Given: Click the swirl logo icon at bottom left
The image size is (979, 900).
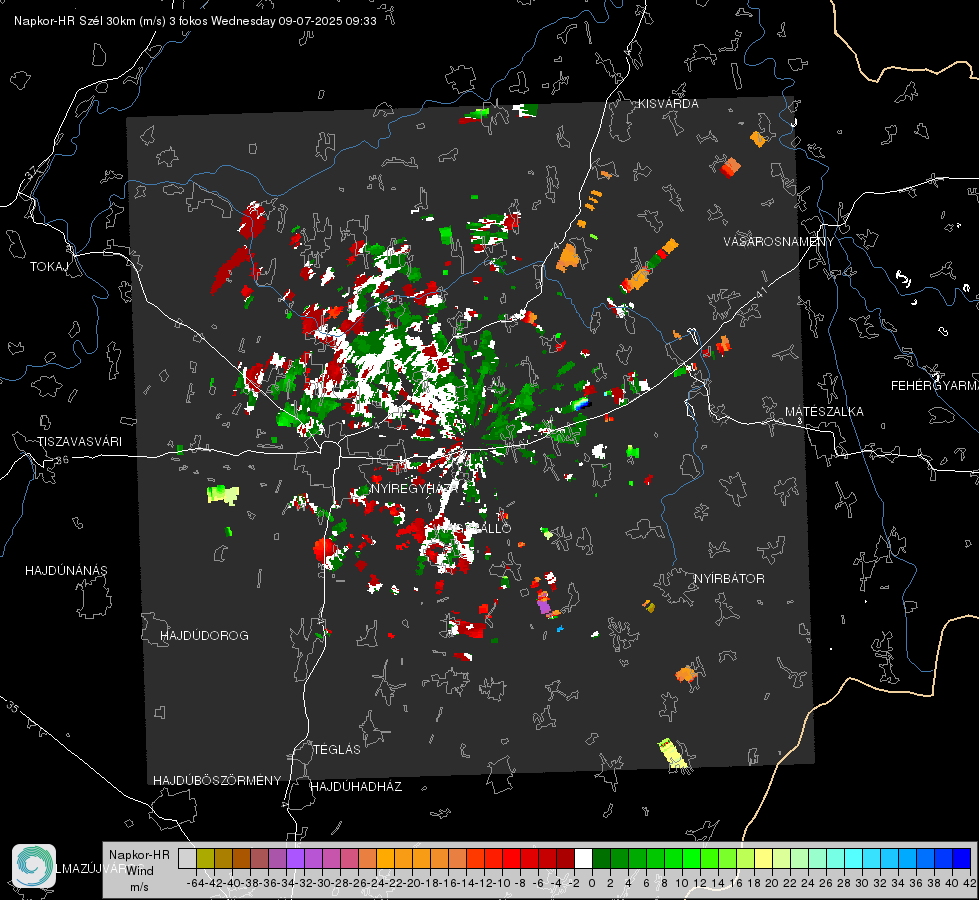Looking at the screenshot, I should click(34, 866).
